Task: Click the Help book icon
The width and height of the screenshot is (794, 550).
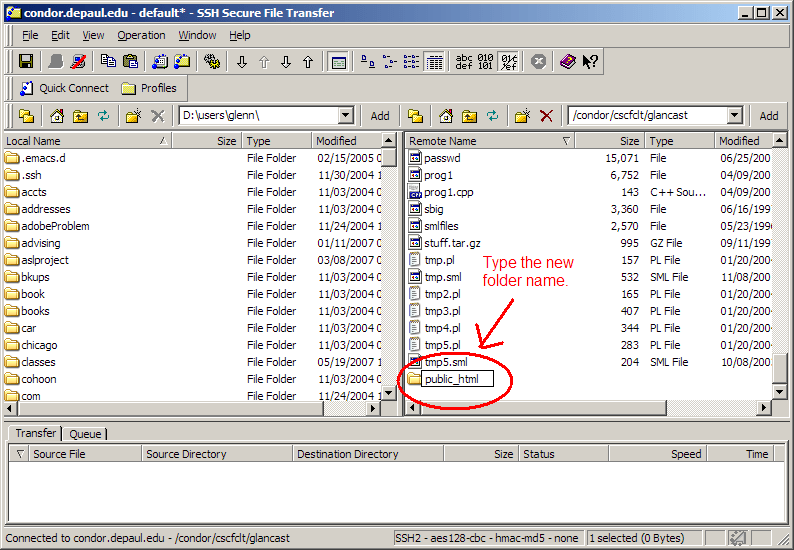Action: pos(568,62)
